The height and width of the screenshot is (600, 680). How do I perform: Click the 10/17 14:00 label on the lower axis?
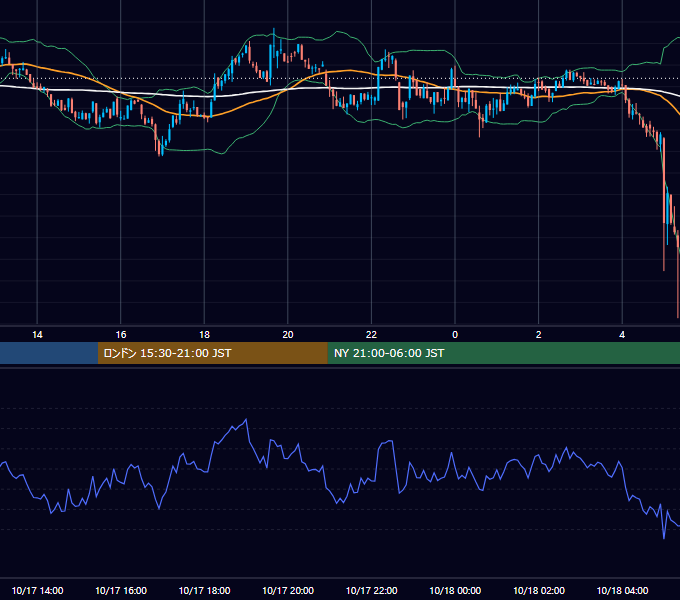[x=37, y=590]
